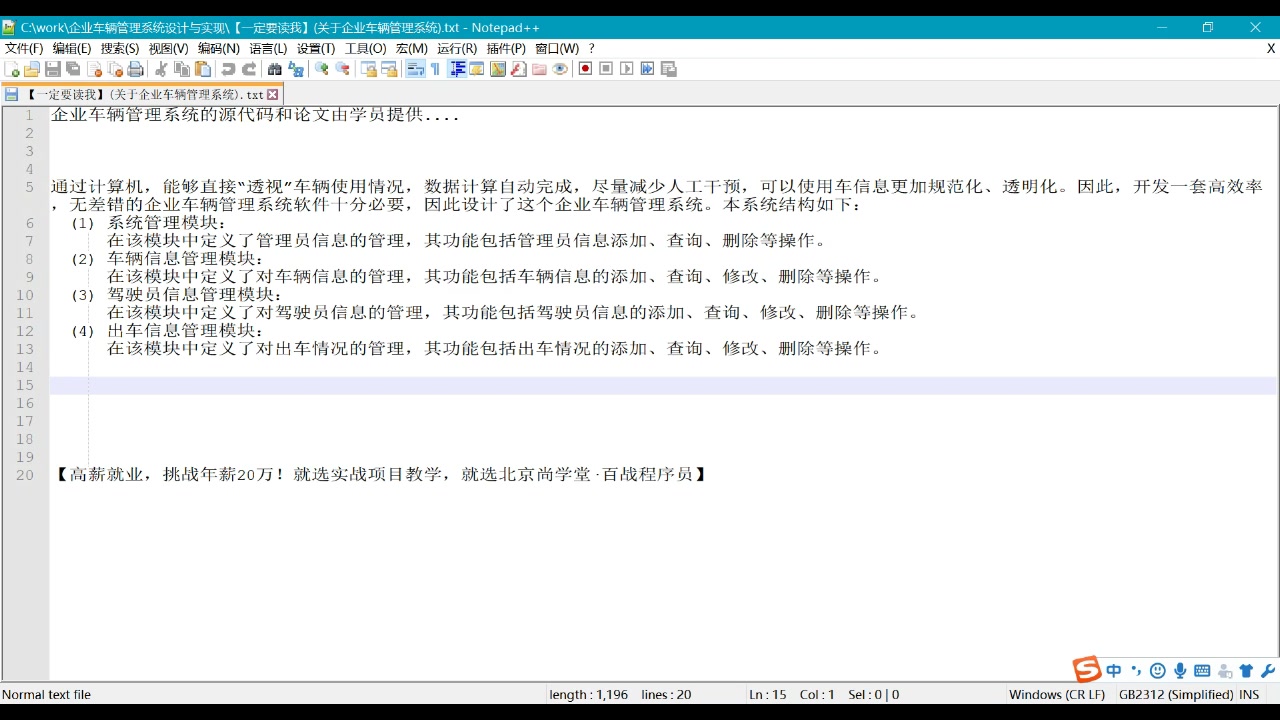Toggle the Indent Guide toolbar icon
1280x720 pixels.
click(x=457, y=69)
